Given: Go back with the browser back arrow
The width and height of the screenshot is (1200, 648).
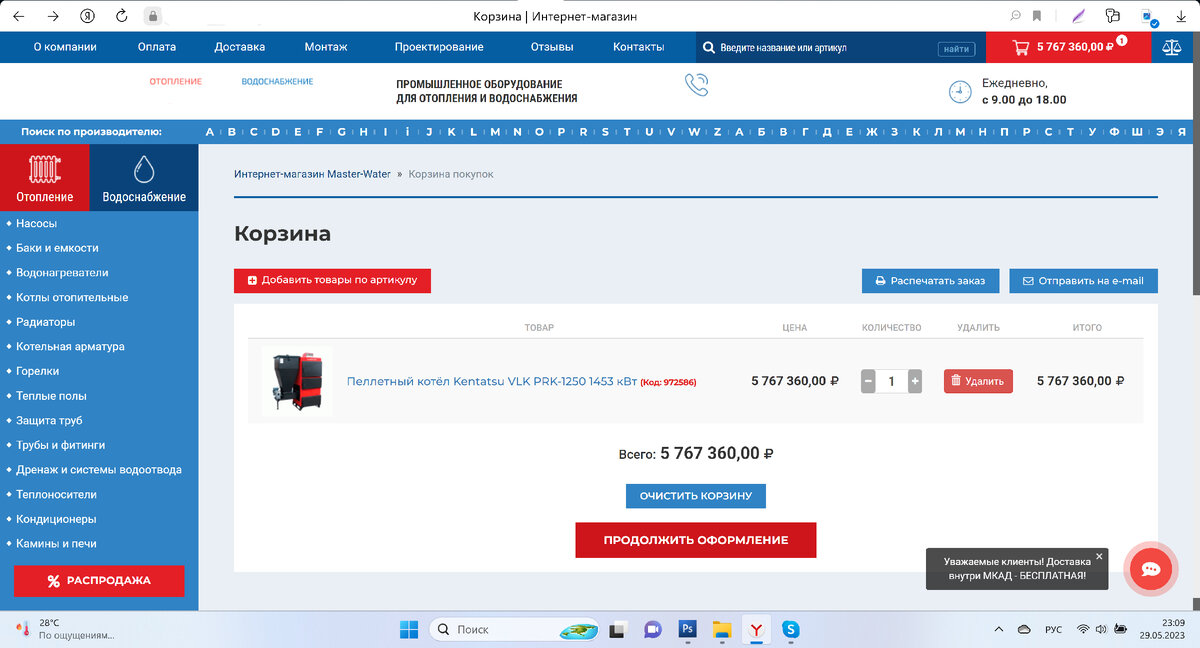Looking at the screenshot, I should 21,16.
